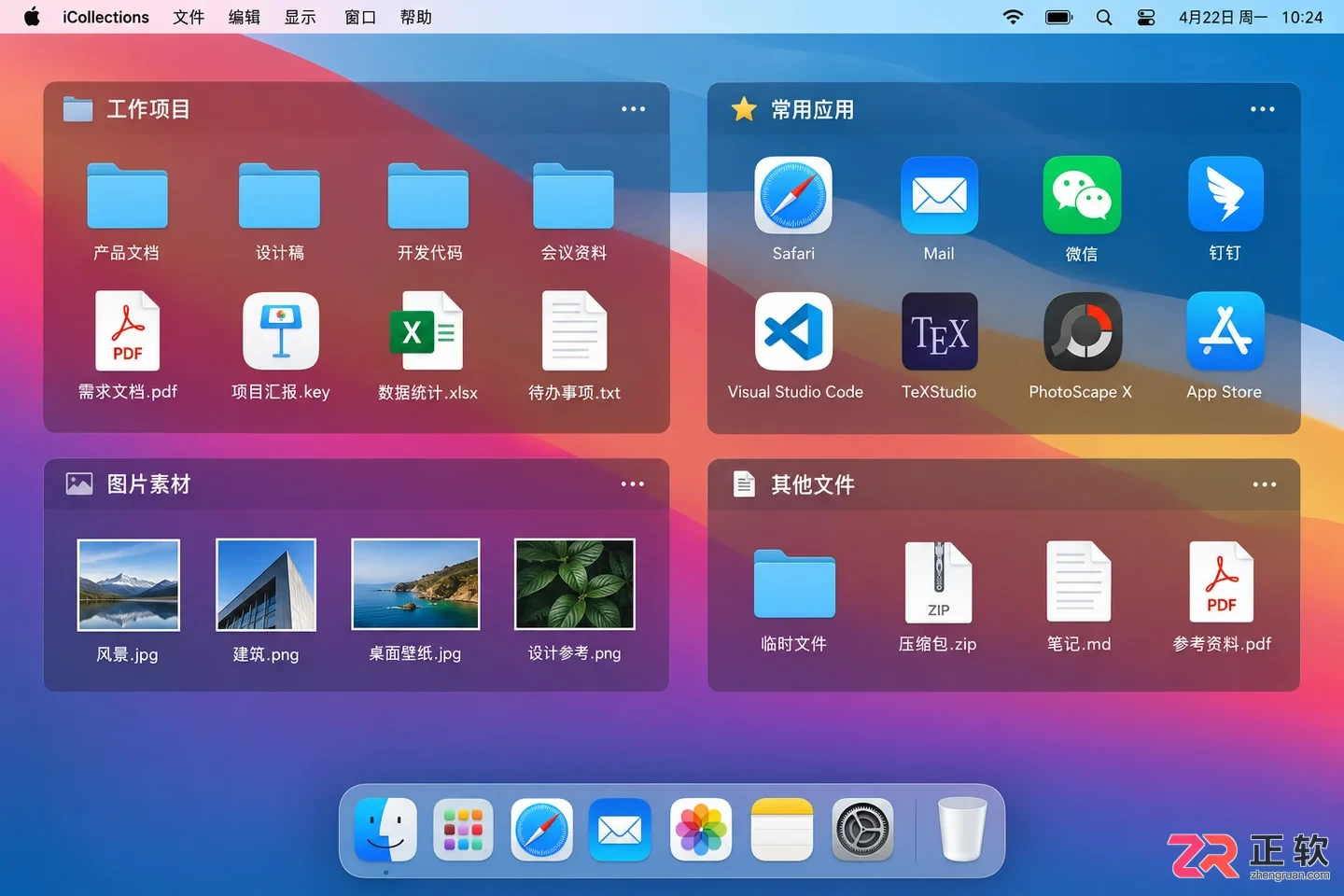Click the star icon of 常用应用
Screen dimensions: 1344x896
[744, 109]
